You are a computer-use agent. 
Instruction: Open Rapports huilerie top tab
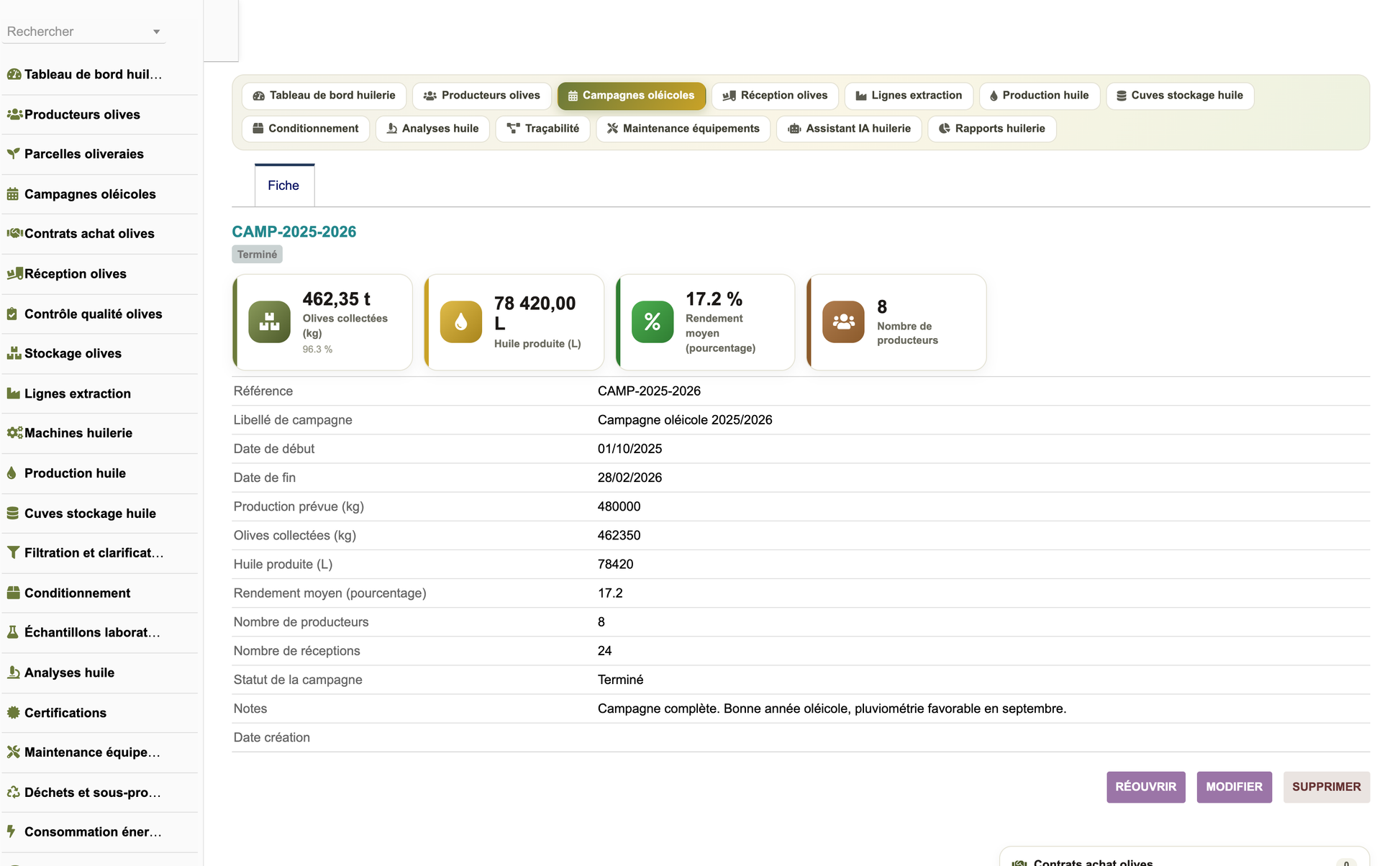click(x=992, y=129)
